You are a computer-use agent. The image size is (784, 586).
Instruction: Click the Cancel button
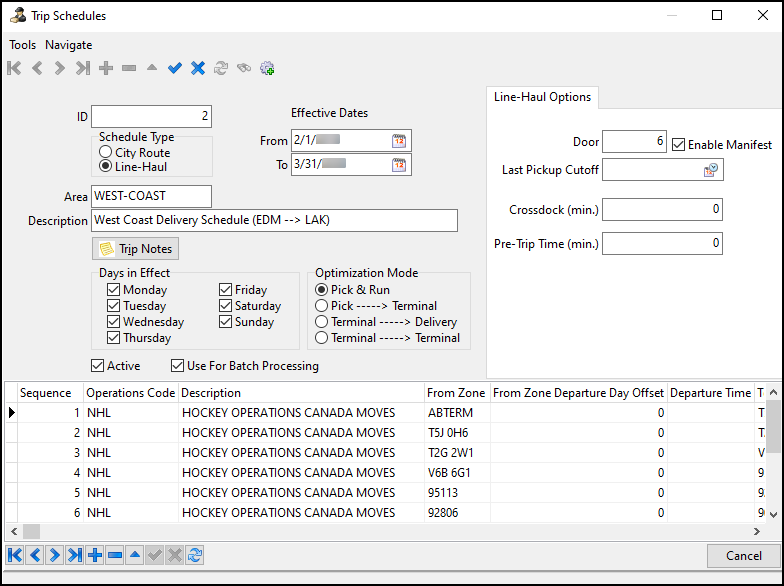(743, 555)
